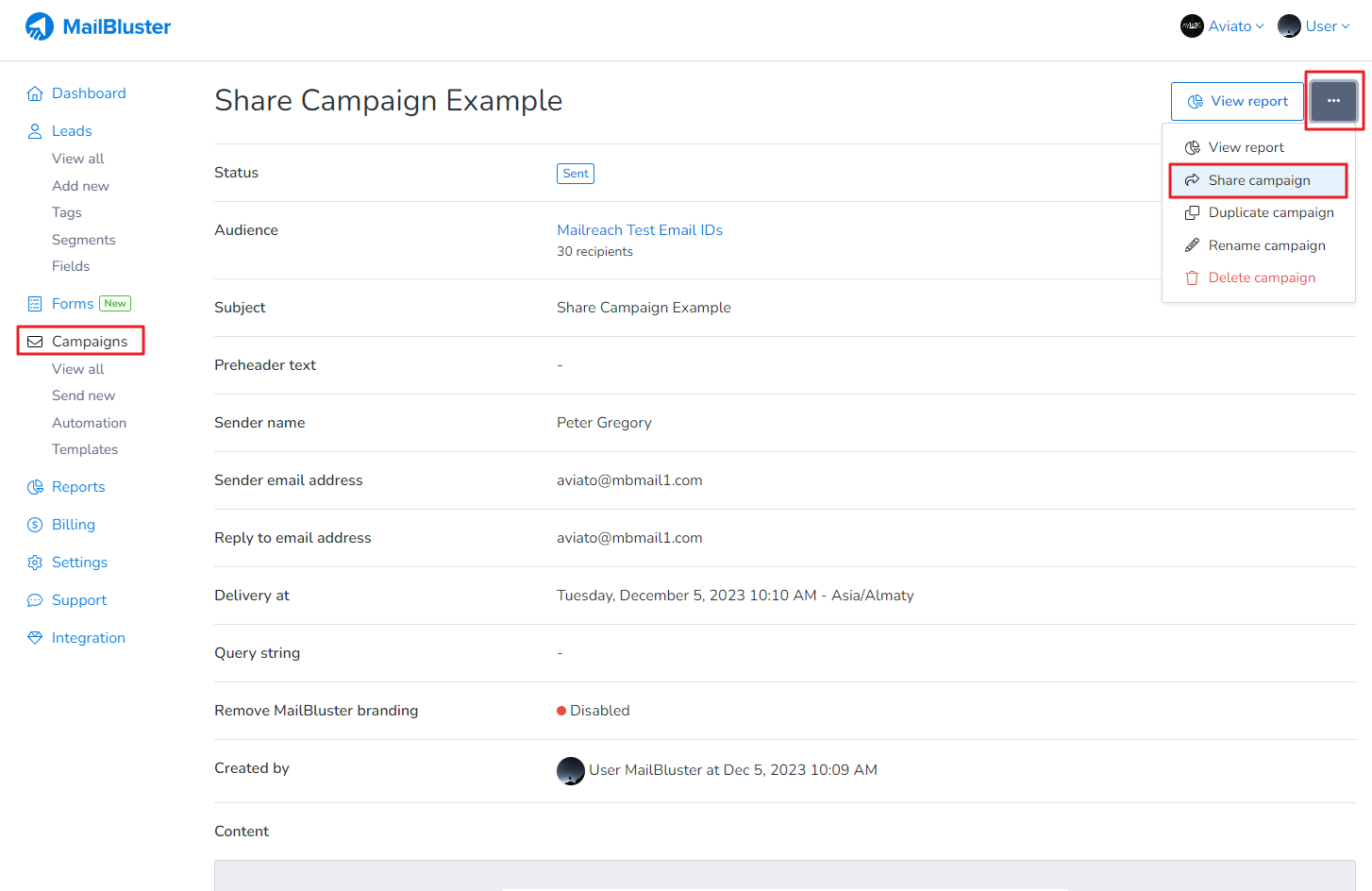Expand the User account menu

(x=1314, y=26)
